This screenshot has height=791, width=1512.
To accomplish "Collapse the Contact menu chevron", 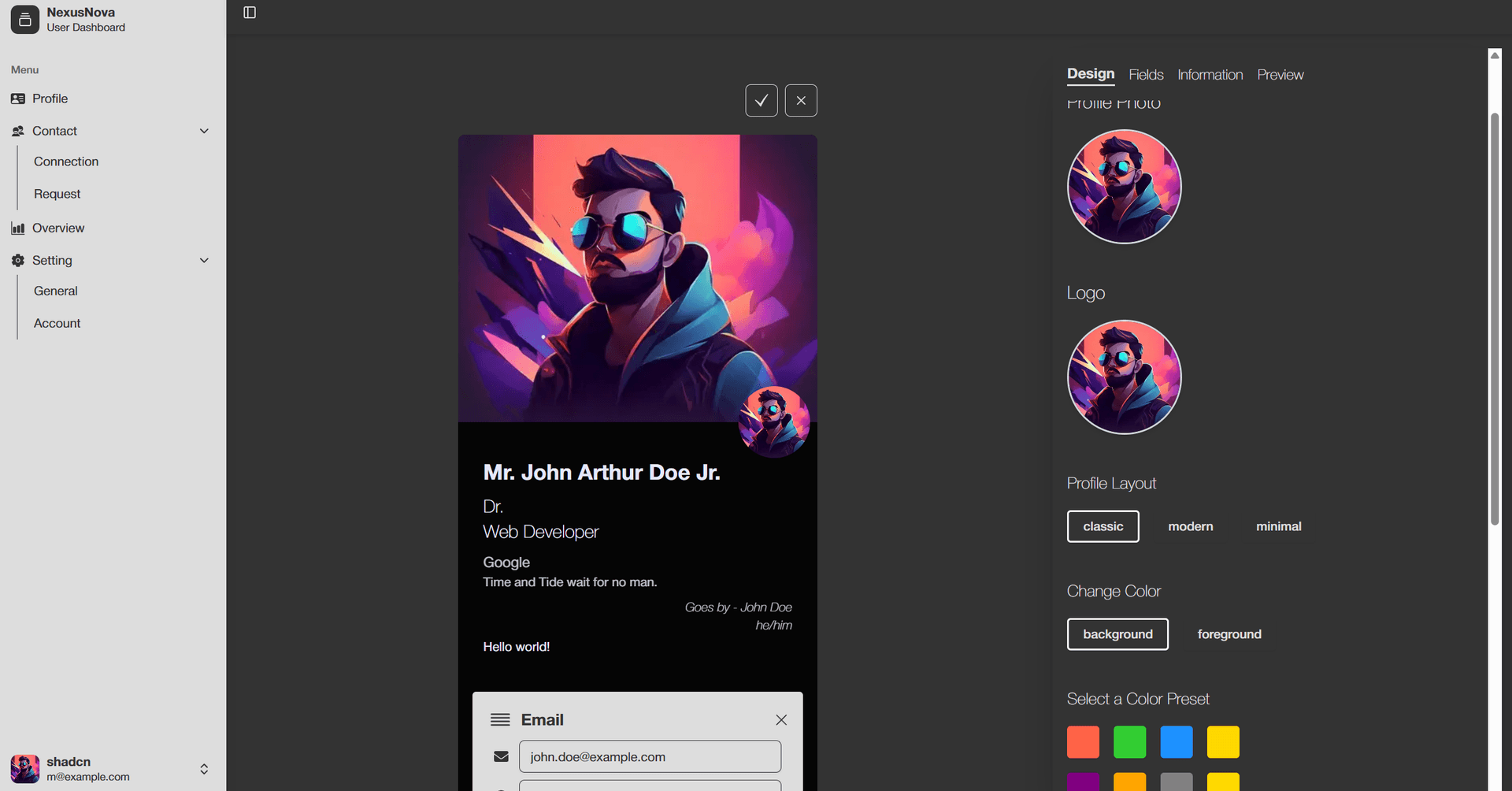I will coord(204,132).
